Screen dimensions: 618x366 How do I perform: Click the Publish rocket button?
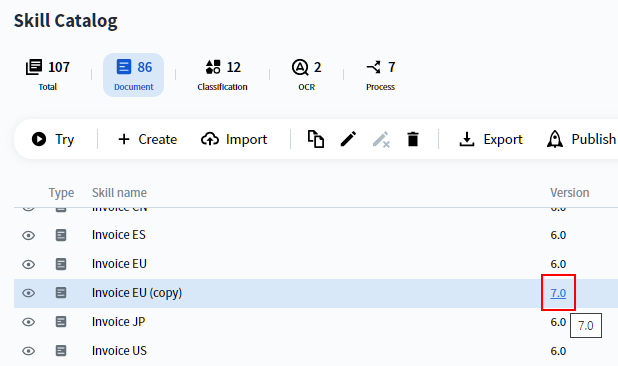point(581,139)
